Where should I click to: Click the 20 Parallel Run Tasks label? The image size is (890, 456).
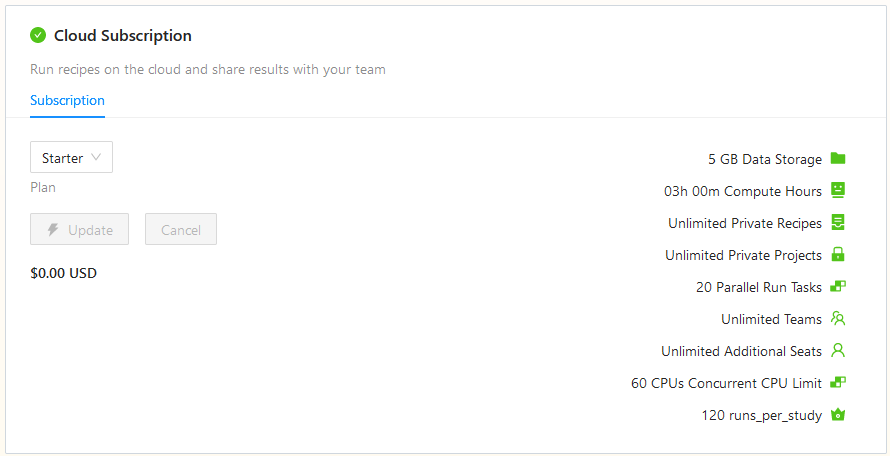[758, 287]
